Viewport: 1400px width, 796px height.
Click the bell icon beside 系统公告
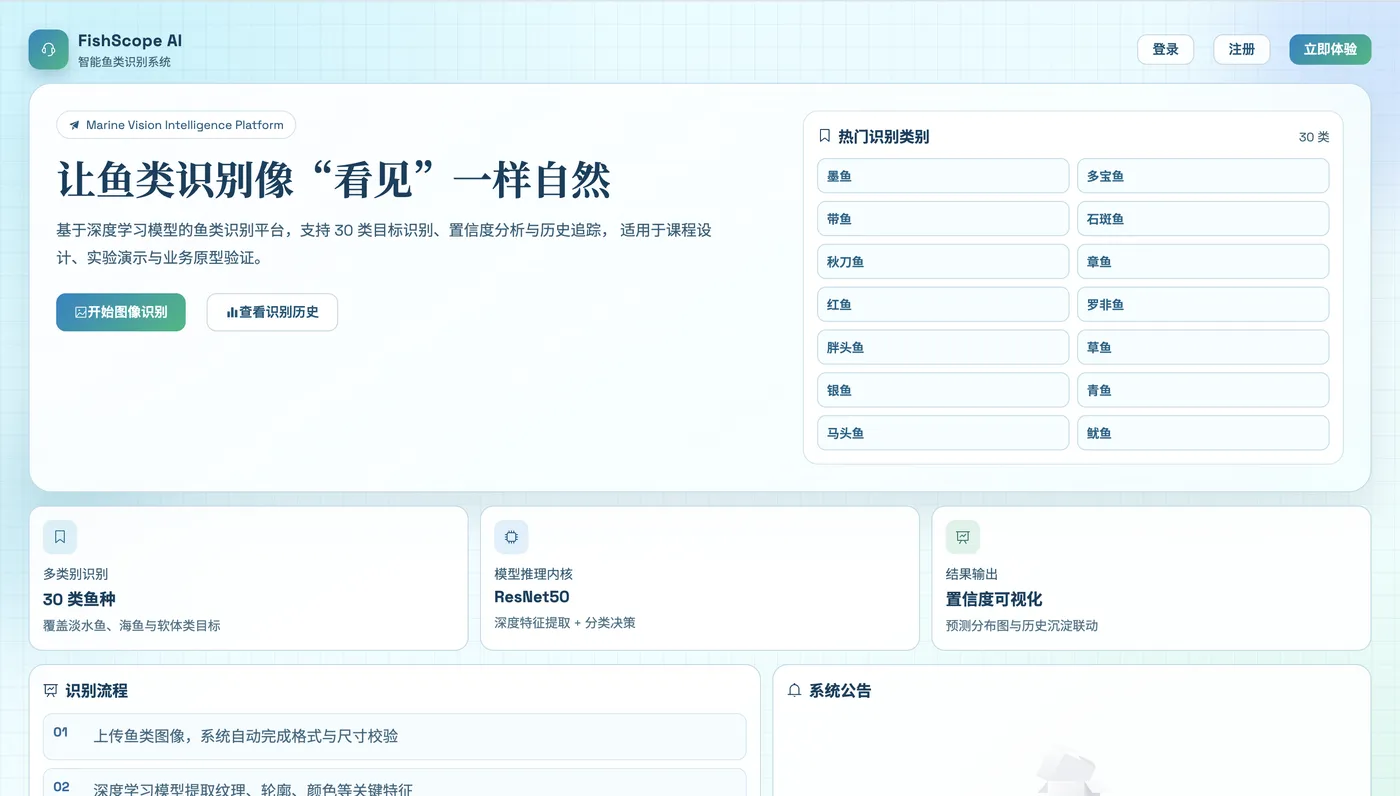click(x=793, y=689)
